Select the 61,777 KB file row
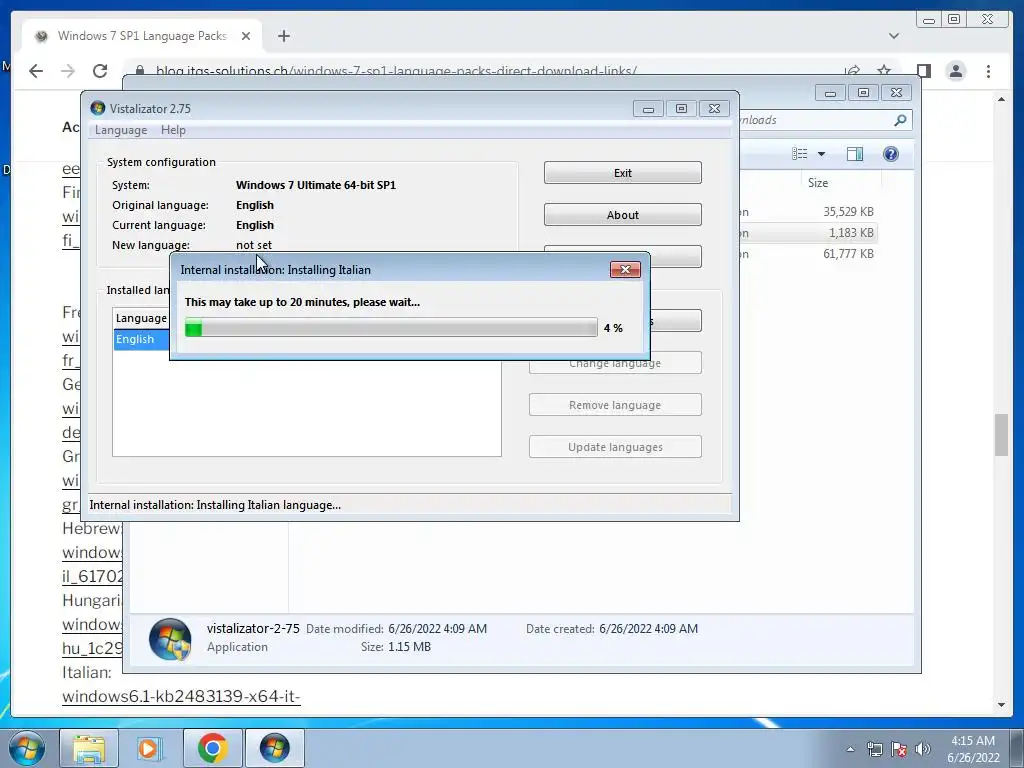 [808, 253]
